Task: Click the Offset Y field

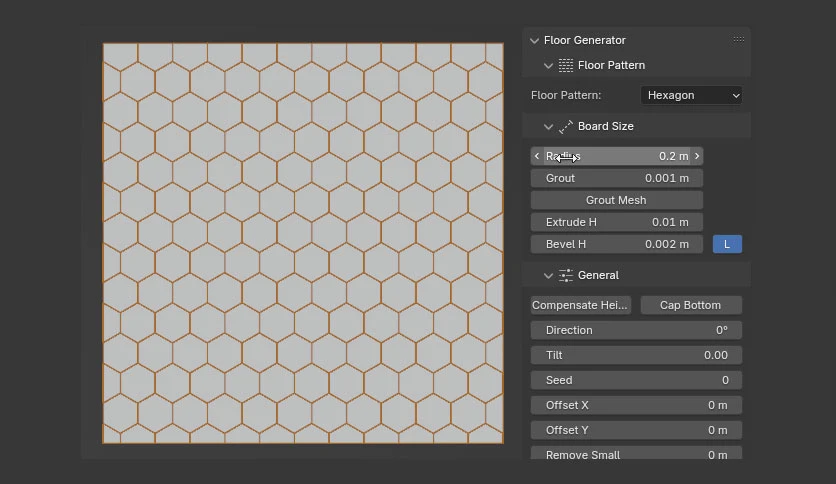Action: (x=636, y=430)
